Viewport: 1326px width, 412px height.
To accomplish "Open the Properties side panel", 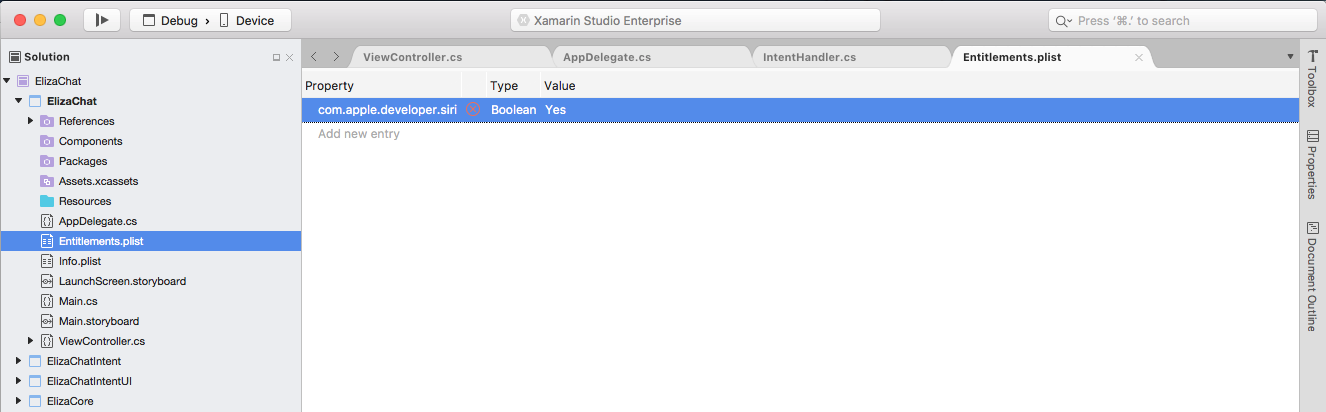I will pos(1313,164).
